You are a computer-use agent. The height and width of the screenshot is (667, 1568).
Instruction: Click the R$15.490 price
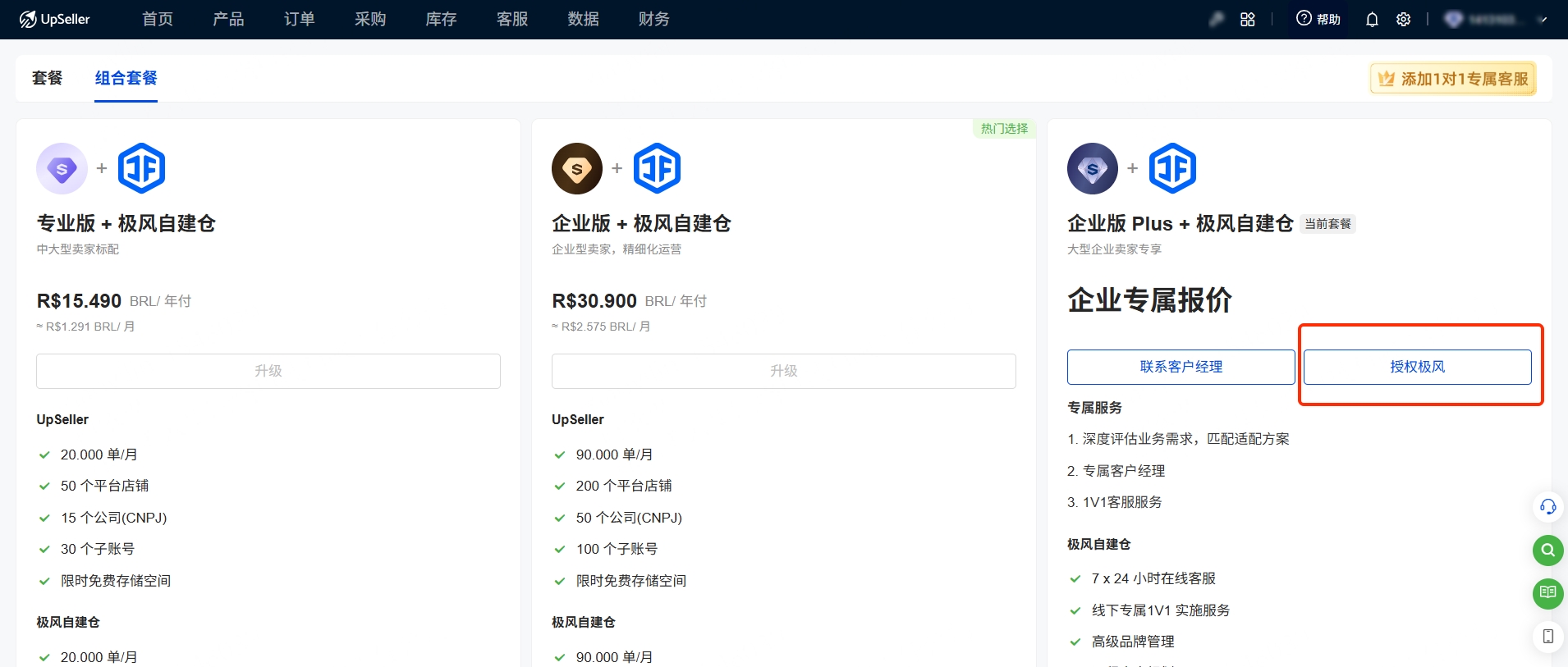pos(79,301)
